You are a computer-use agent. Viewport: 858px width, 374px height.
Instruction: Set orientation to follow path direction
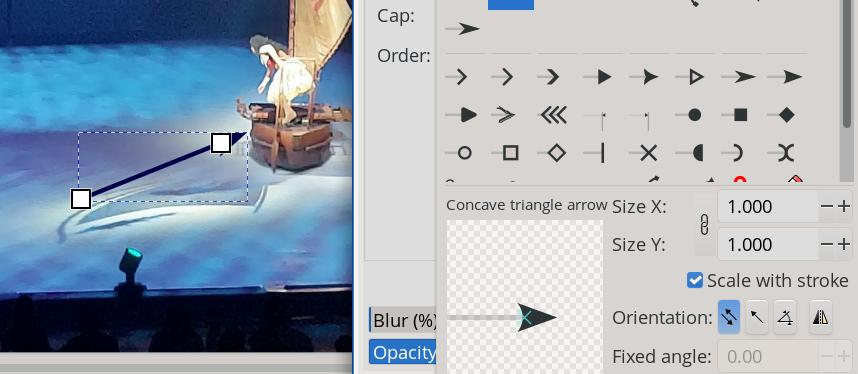pos(757,318)
